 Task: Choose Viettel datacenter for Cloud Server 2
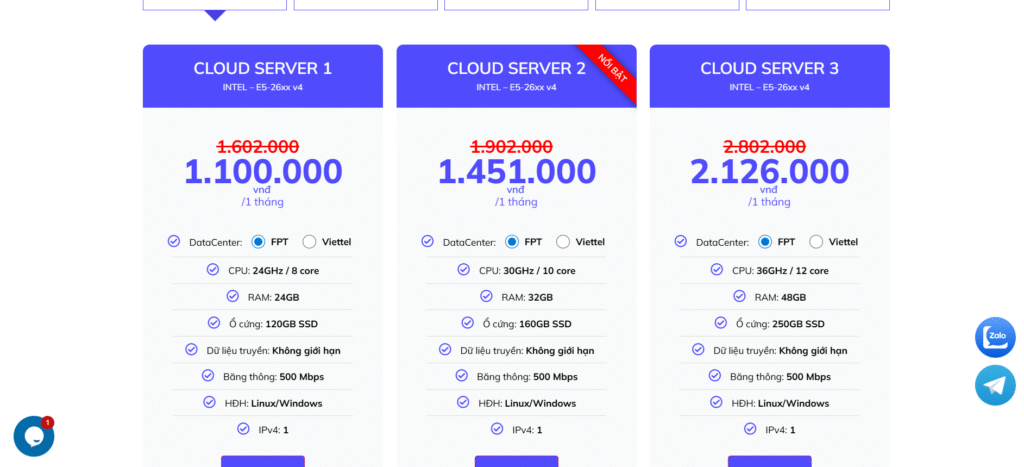coord(563,242)
